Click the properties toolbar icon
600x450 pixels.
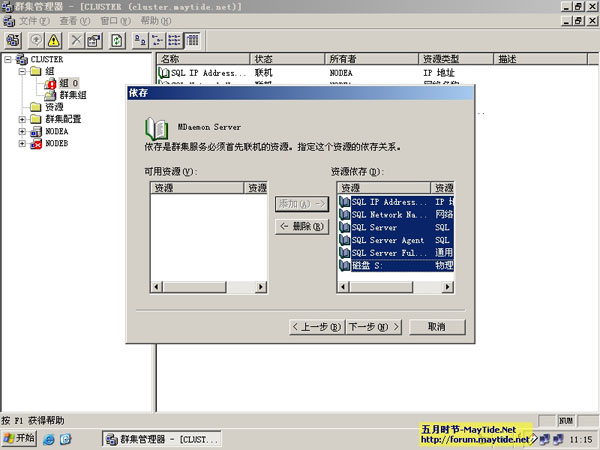point(94,40)
